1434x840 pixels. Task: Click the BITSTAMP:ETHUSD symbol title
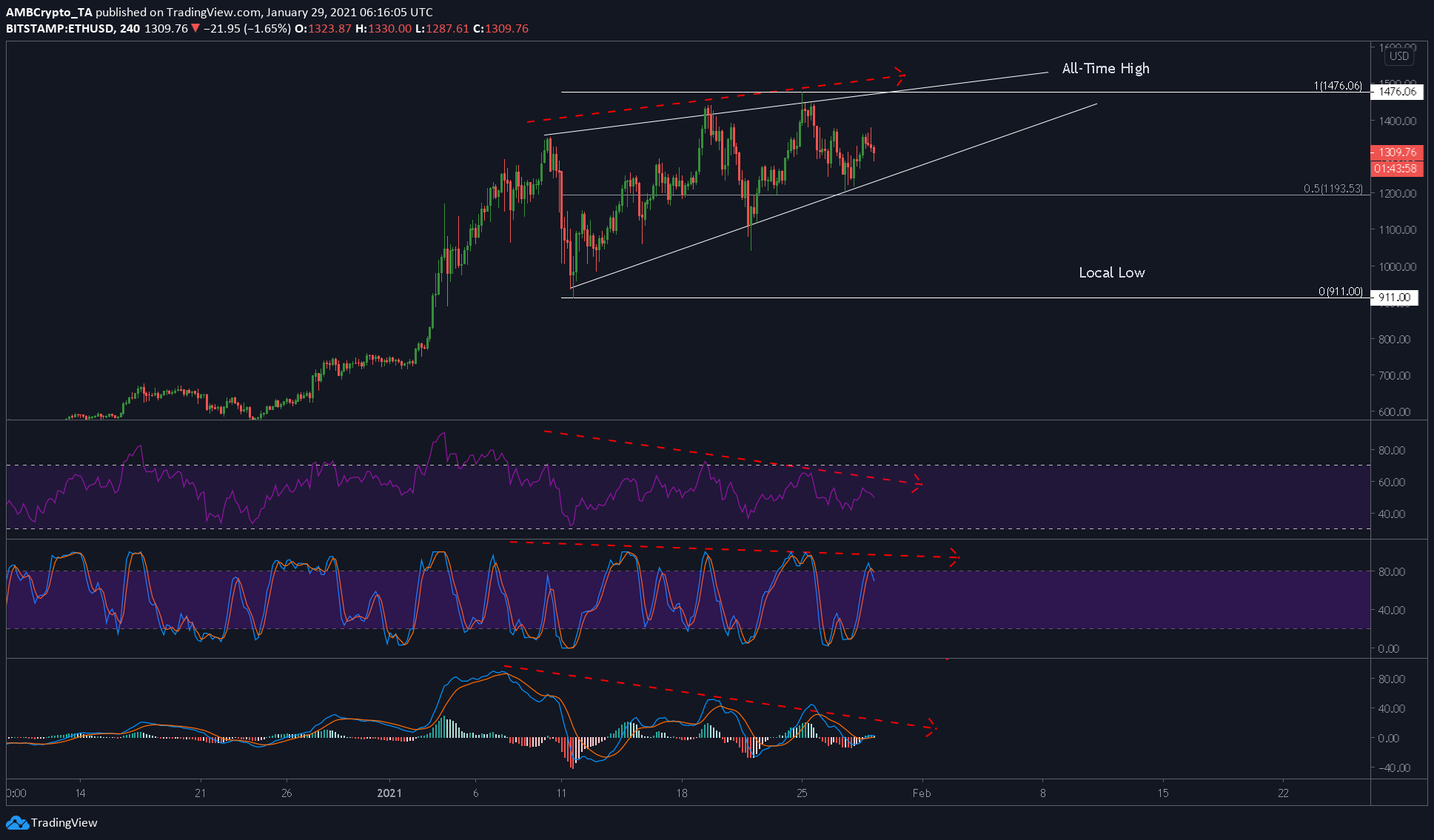60,28
